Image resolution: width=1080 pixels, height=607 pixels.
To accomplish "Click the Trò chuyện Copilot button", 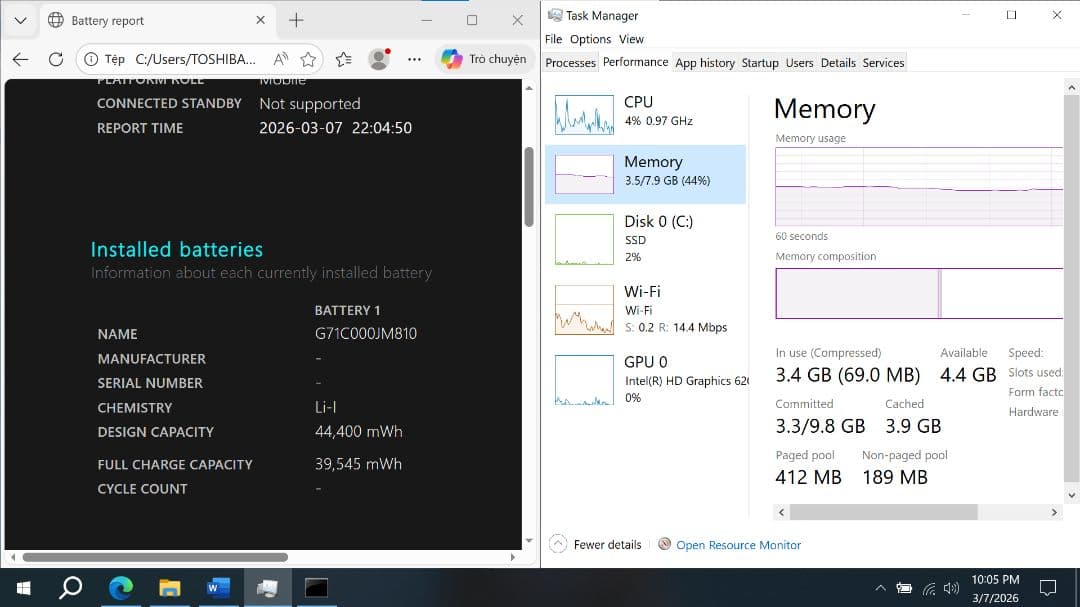I will (484, 59).
